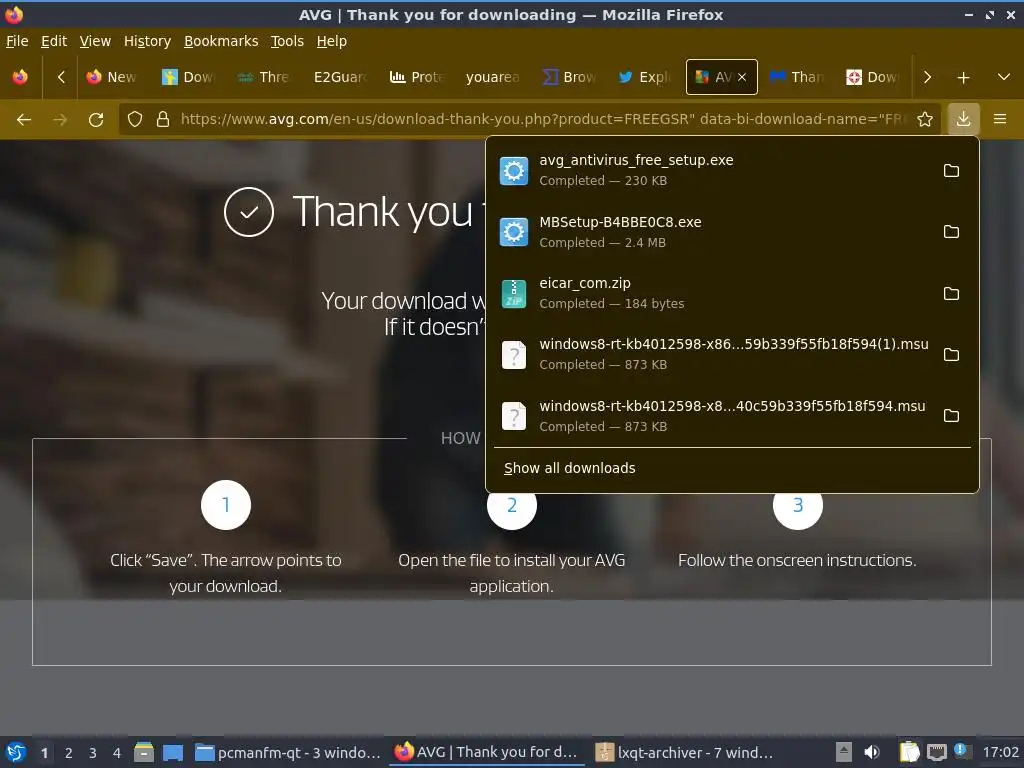Open the clipboard tray icon
Viewport: 1024px width, 768px height.
[909, 752]
